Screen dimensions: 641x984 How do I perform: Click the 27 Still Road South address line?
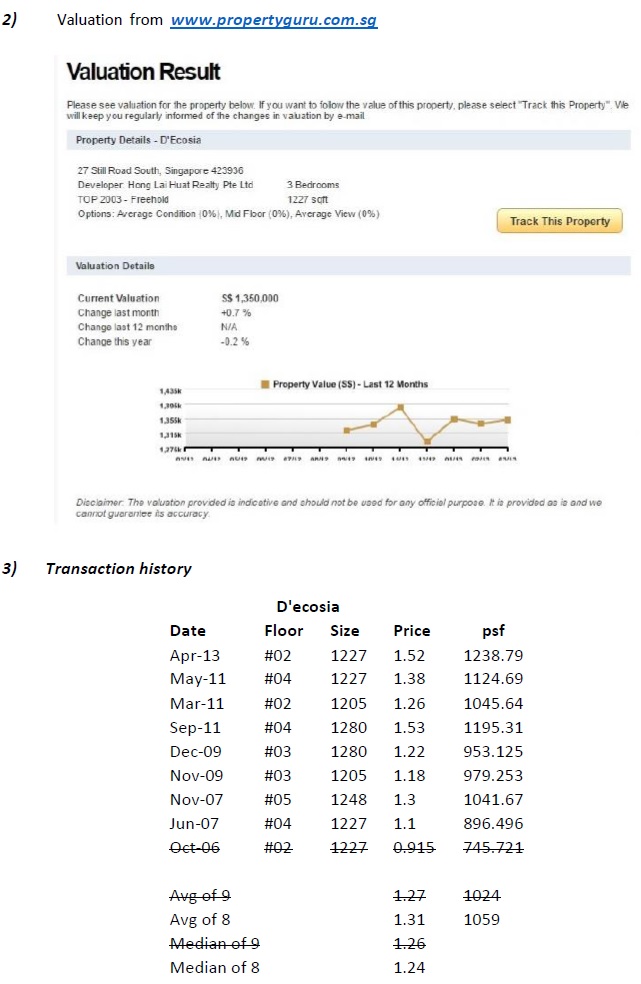[160, 171]
